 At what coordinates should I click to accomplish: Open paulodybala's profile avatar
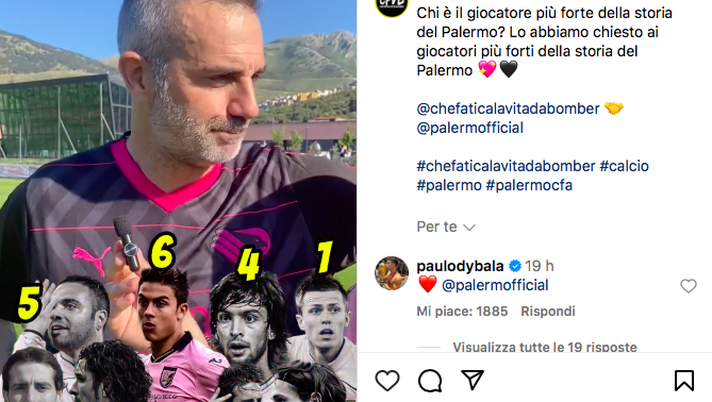(391, 273)
